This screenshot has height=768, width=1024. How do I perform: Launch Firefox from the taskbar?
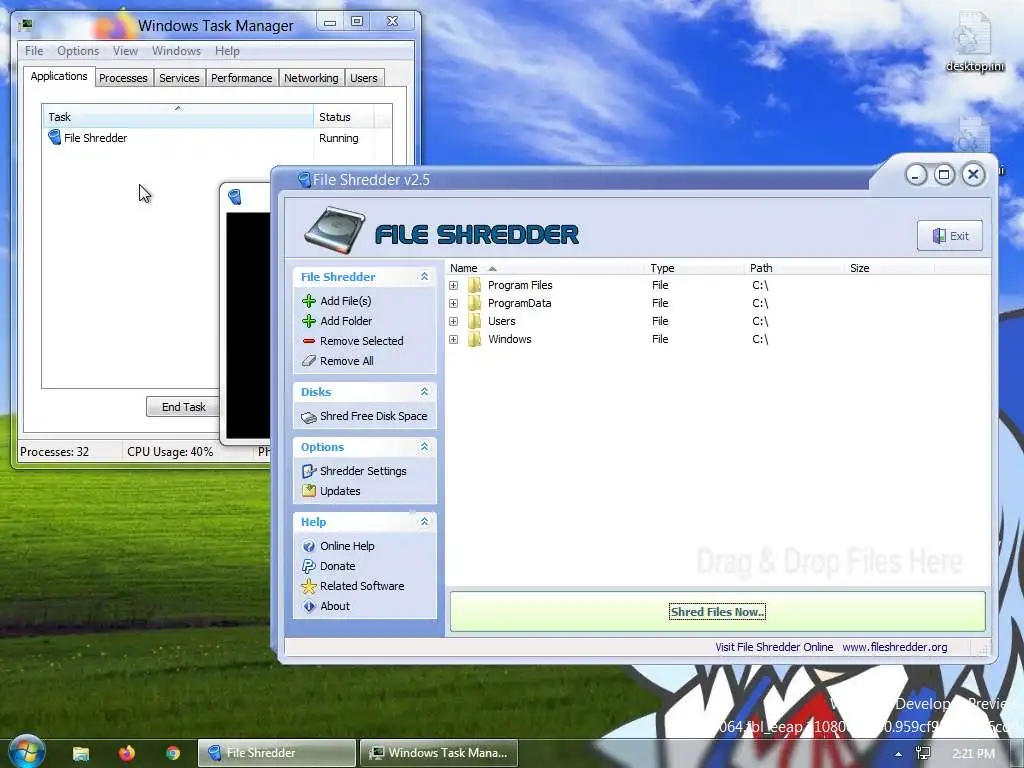tap(127, 753)
